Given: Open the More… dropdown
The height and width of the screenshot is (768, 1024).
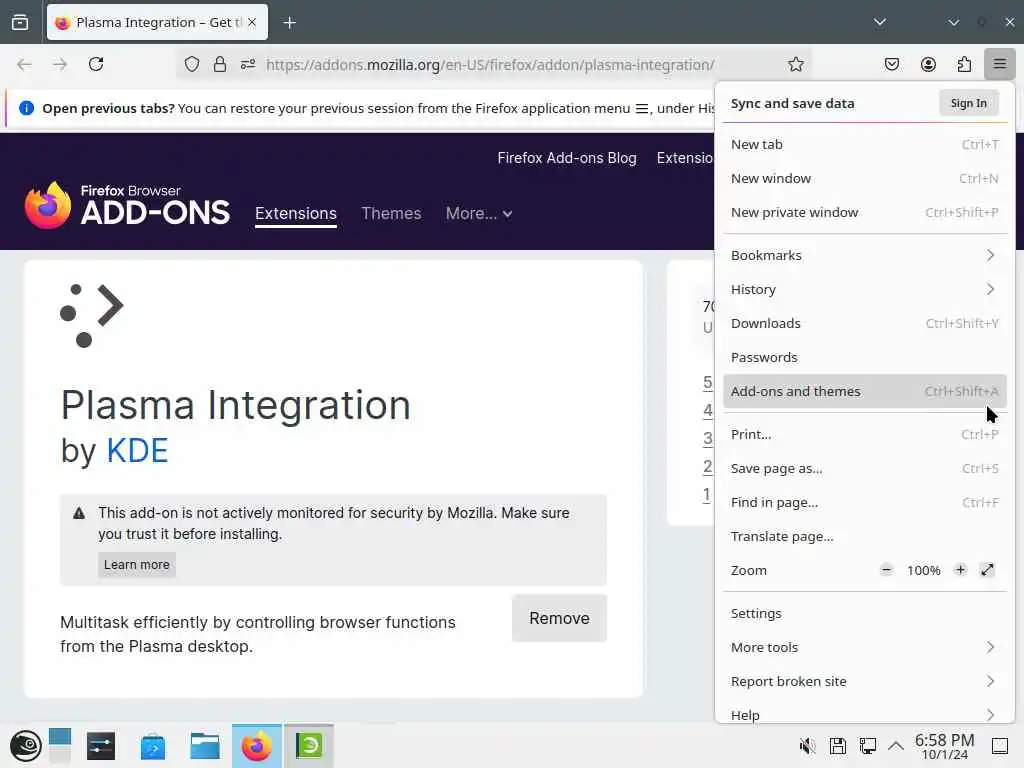Looking at the screenshot, I should tap(479, 214).
